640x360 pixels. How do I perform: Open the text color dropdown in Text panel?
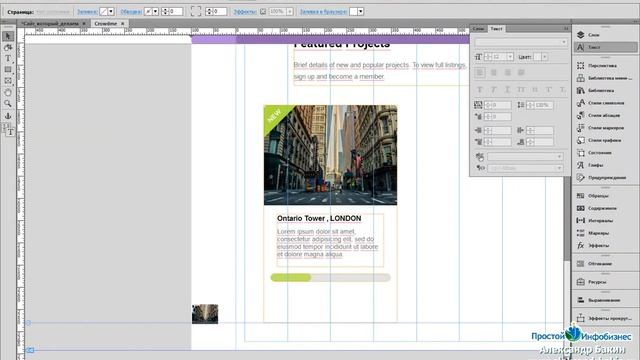click(544, 57)
